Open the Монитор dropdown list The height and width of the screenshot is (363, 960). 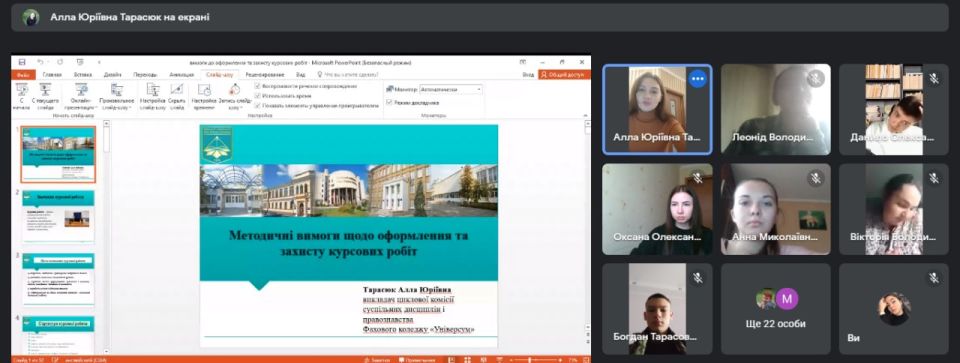(x=451, y=89)
